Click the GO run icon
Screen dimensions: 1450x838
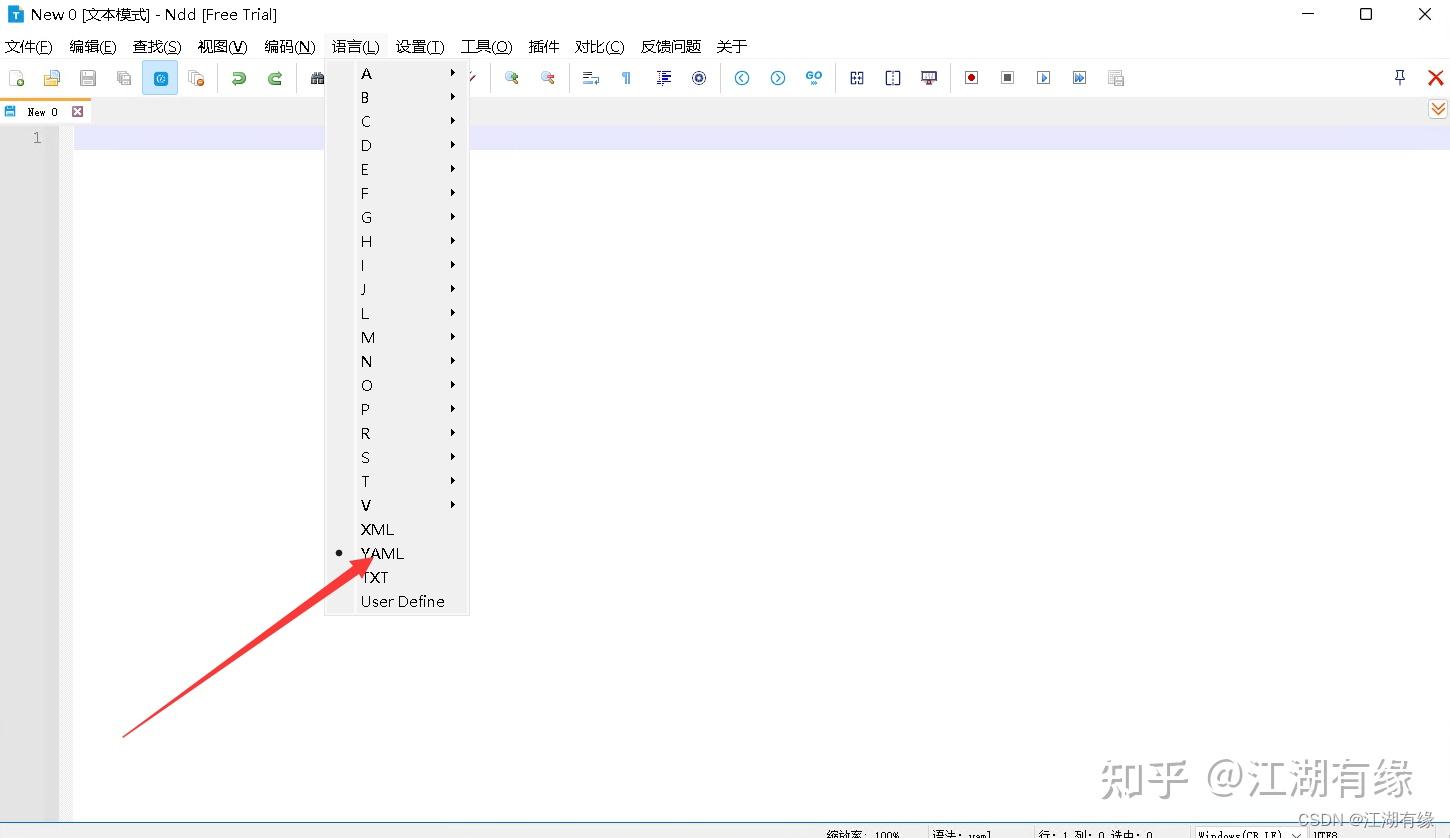[814, 77]
